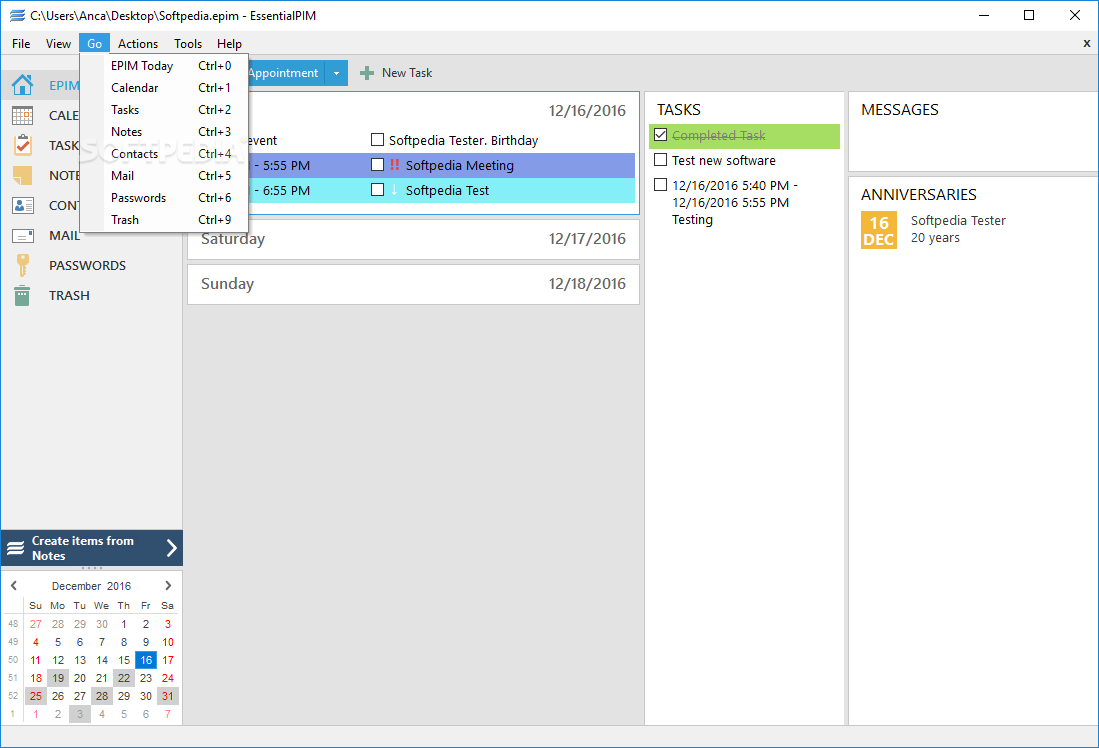The height and width of the screenshot is (748, 1099).
Task: Open the Tools menu
Action: tap(188, 43)
